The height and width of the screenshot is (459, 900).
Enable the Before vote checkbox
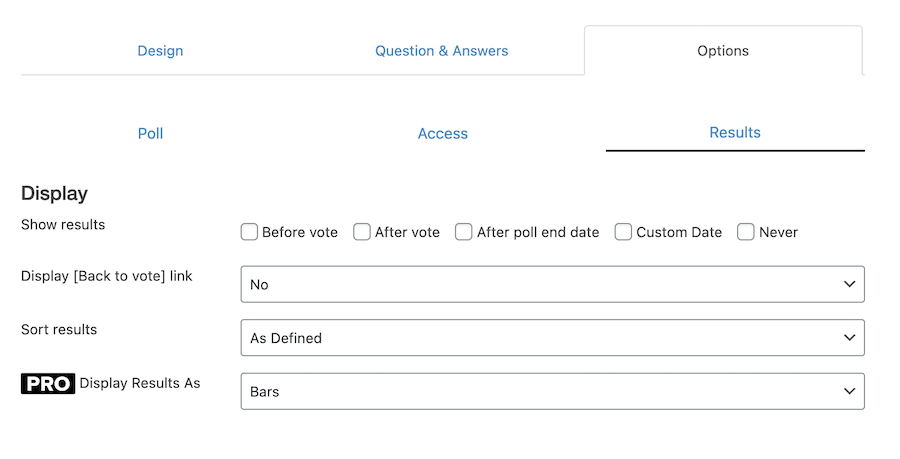249,232
